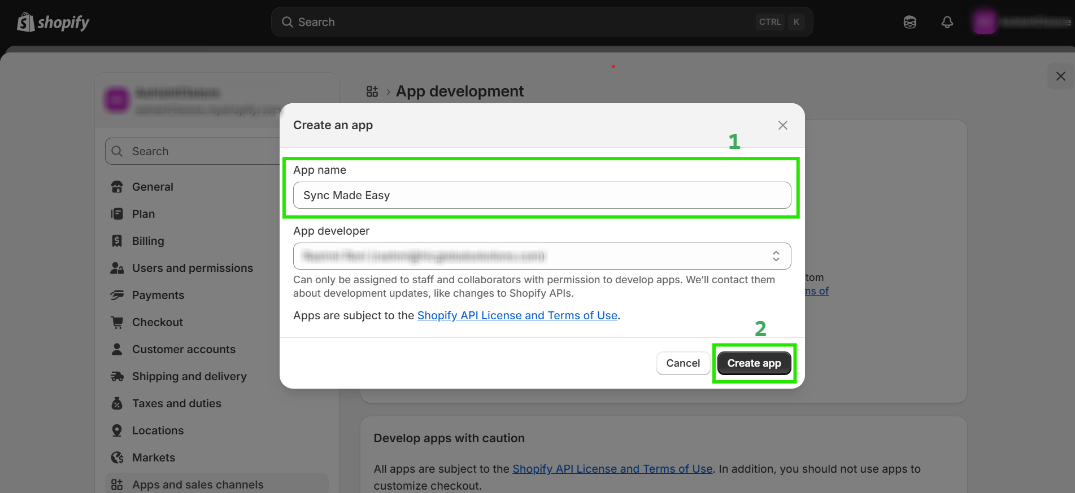The image size is (1075, 493).
Task: Open the App developer dropdown
Action: pyautogui.click(x=542, y=256)
